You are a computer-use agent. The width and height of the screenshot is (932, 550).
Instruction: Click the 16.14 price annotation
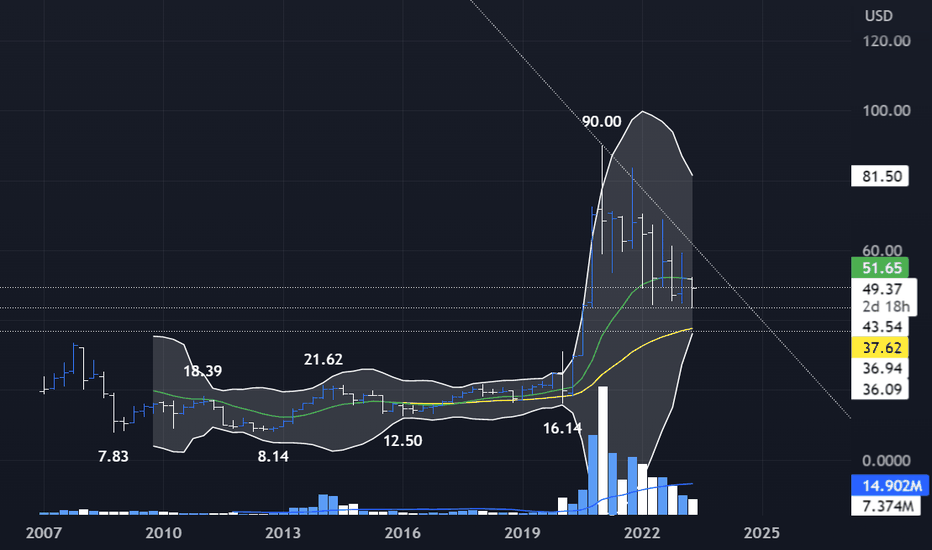(562, 428)
